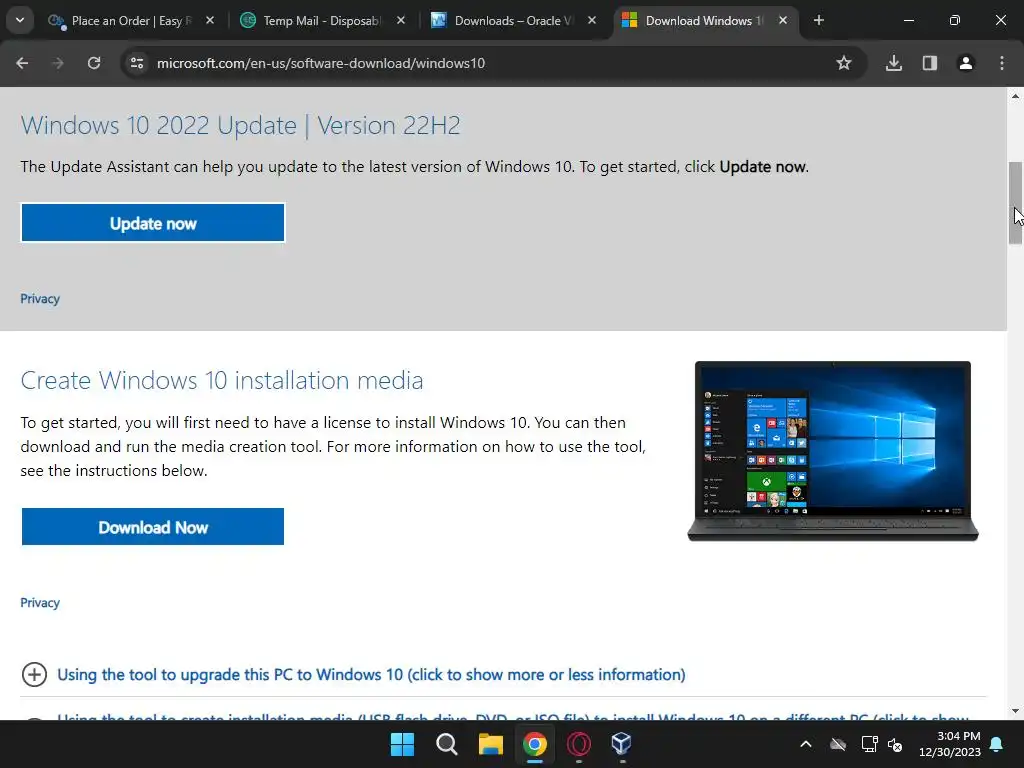This screenshot has height=768, width=1024.
Task: Click the browser forward arrow
Action: click(x=58, y=63)
